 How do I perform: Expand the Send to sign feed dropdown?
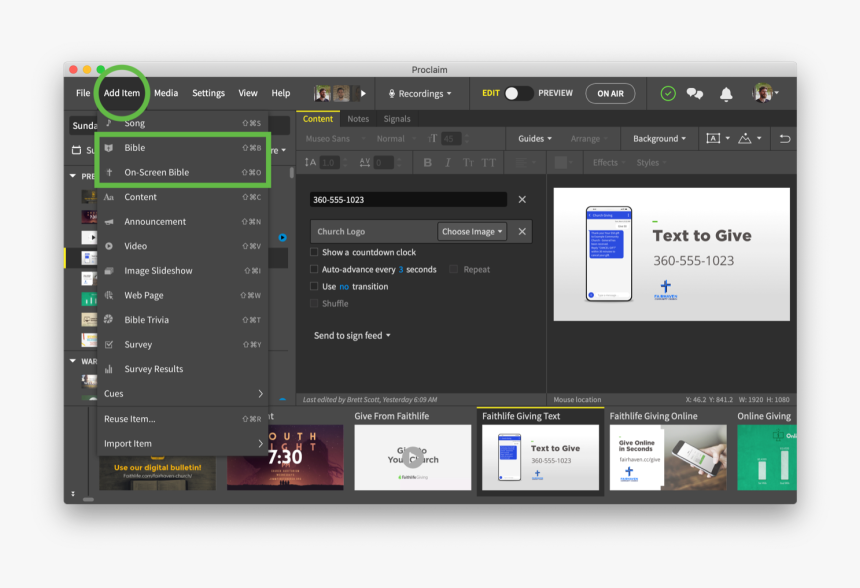click(x=352, y=336)
